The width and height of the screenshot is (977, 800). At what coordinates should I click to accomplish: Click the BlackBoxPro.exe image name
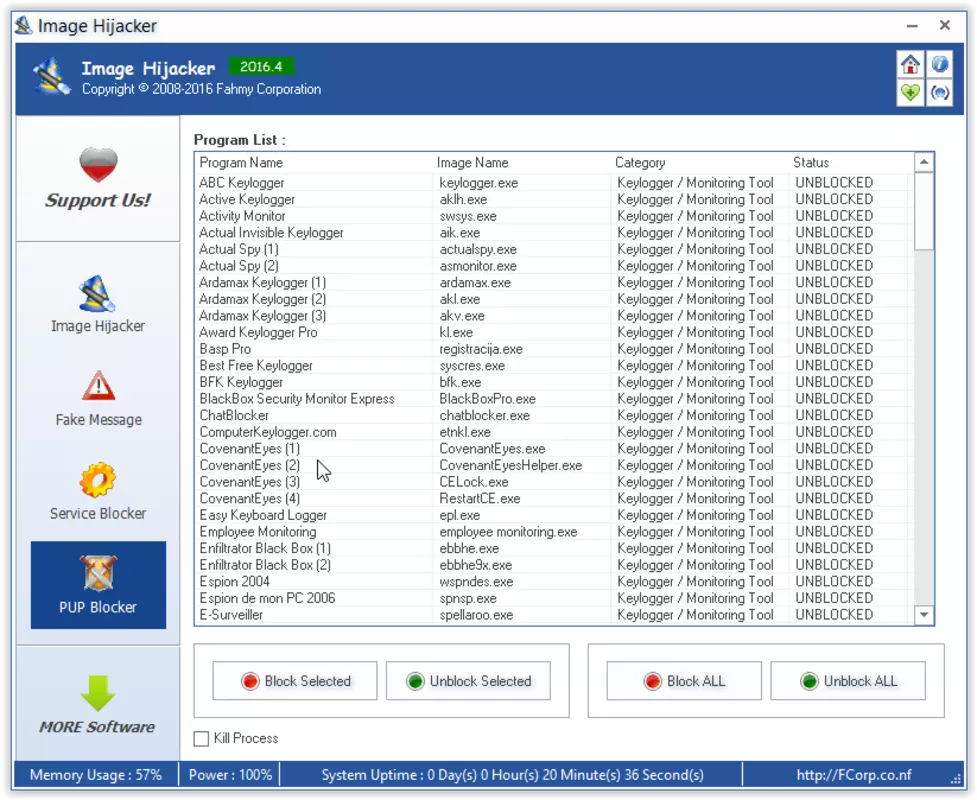tap(487, 399)
